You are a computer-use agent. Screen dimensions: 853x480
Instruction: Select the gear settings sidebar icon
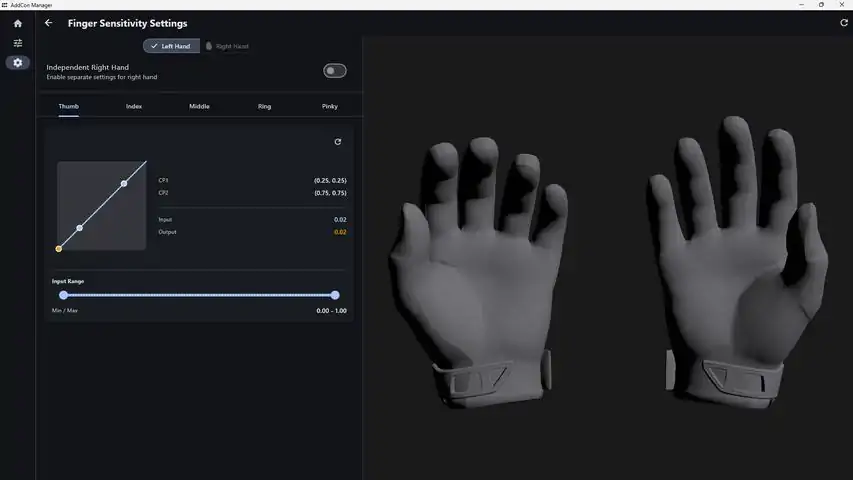(17, 63)
